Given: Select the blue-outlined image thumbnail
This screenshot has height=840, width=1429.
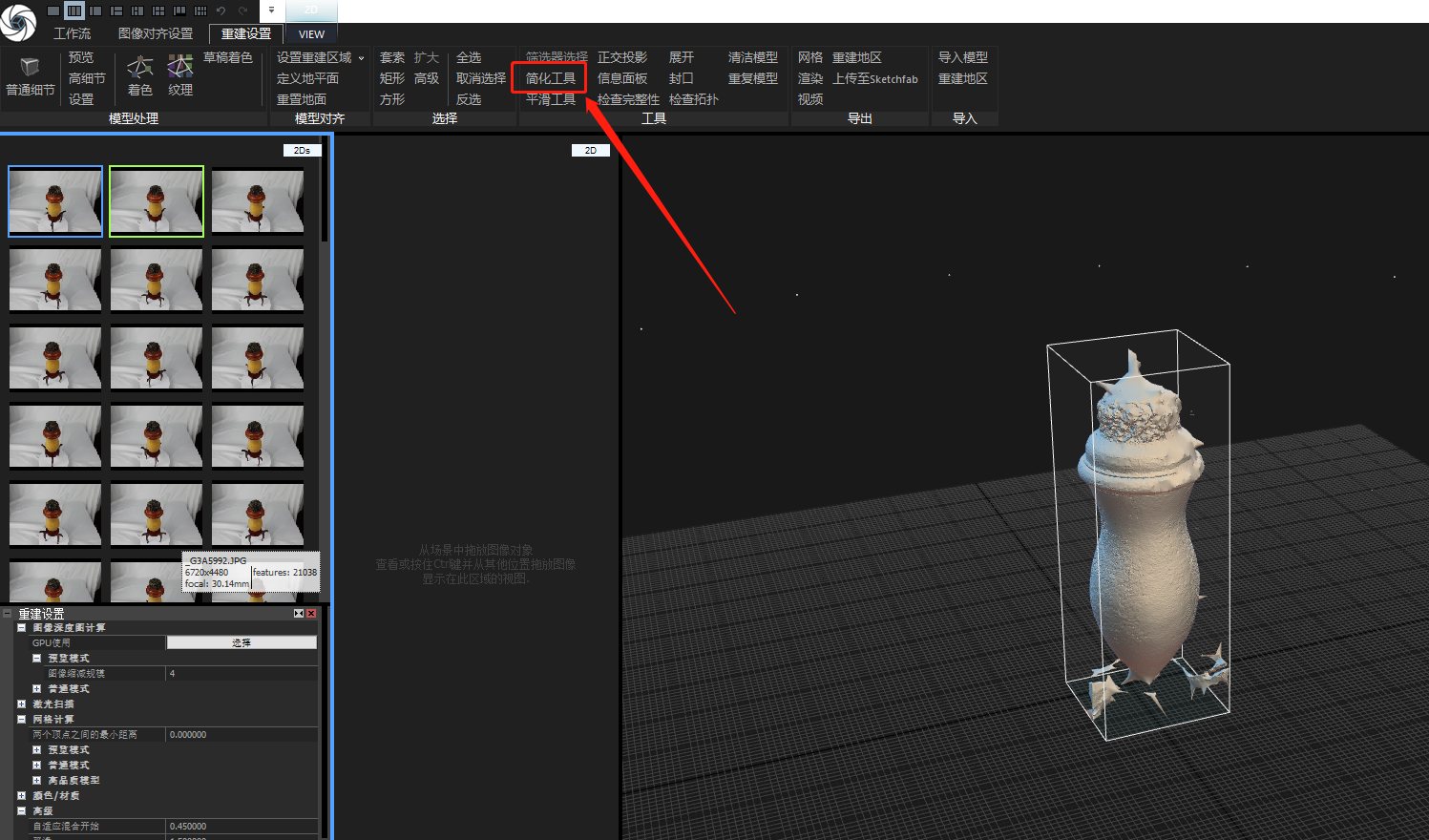Looking at the screenshot, I should click(x=55, y=201).
